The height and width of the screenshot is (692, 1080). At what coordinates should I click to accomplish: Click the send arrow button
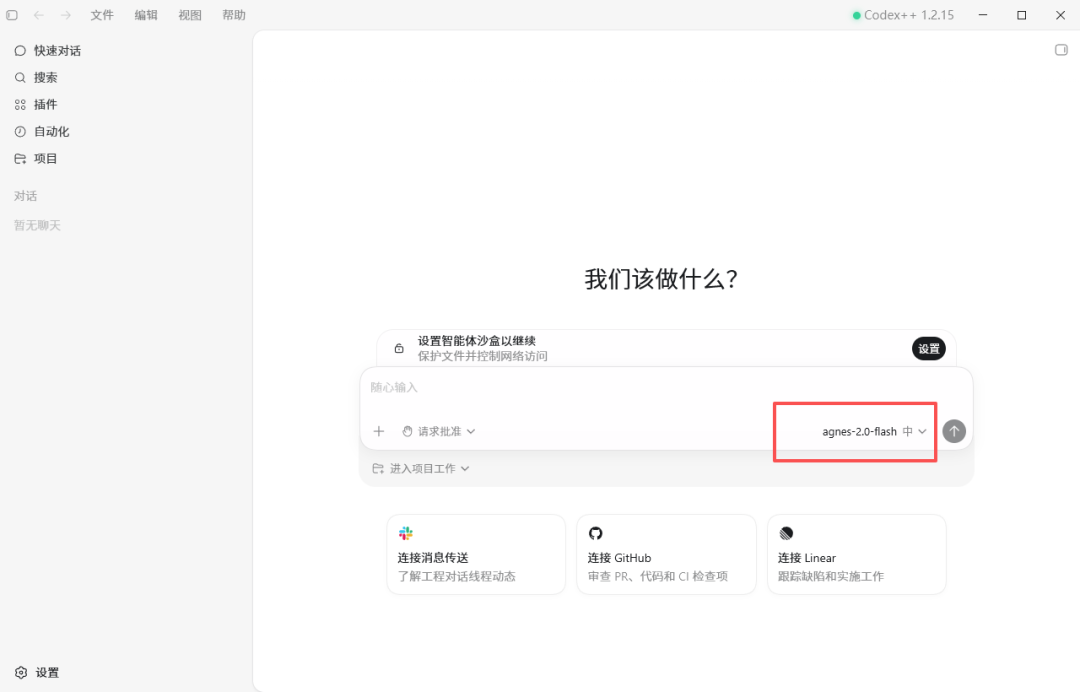(954, 431)
